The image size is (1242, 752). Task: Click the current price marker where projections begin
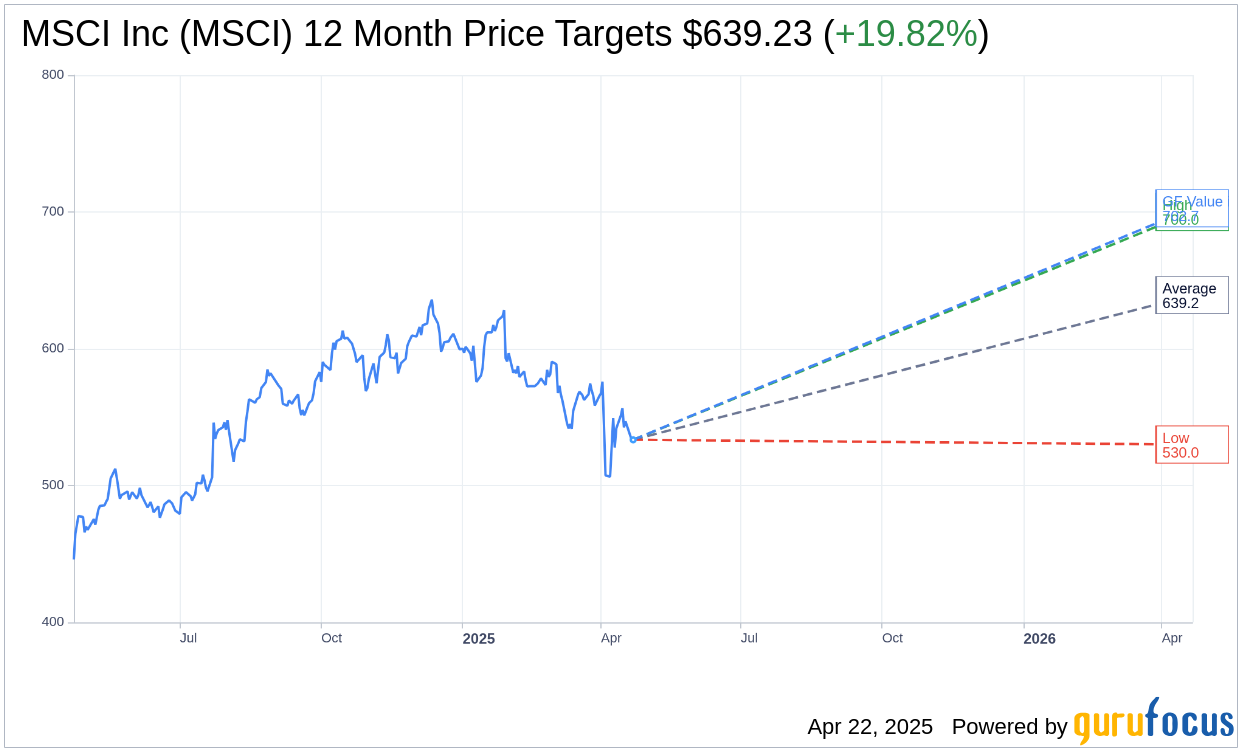[633, 439]
